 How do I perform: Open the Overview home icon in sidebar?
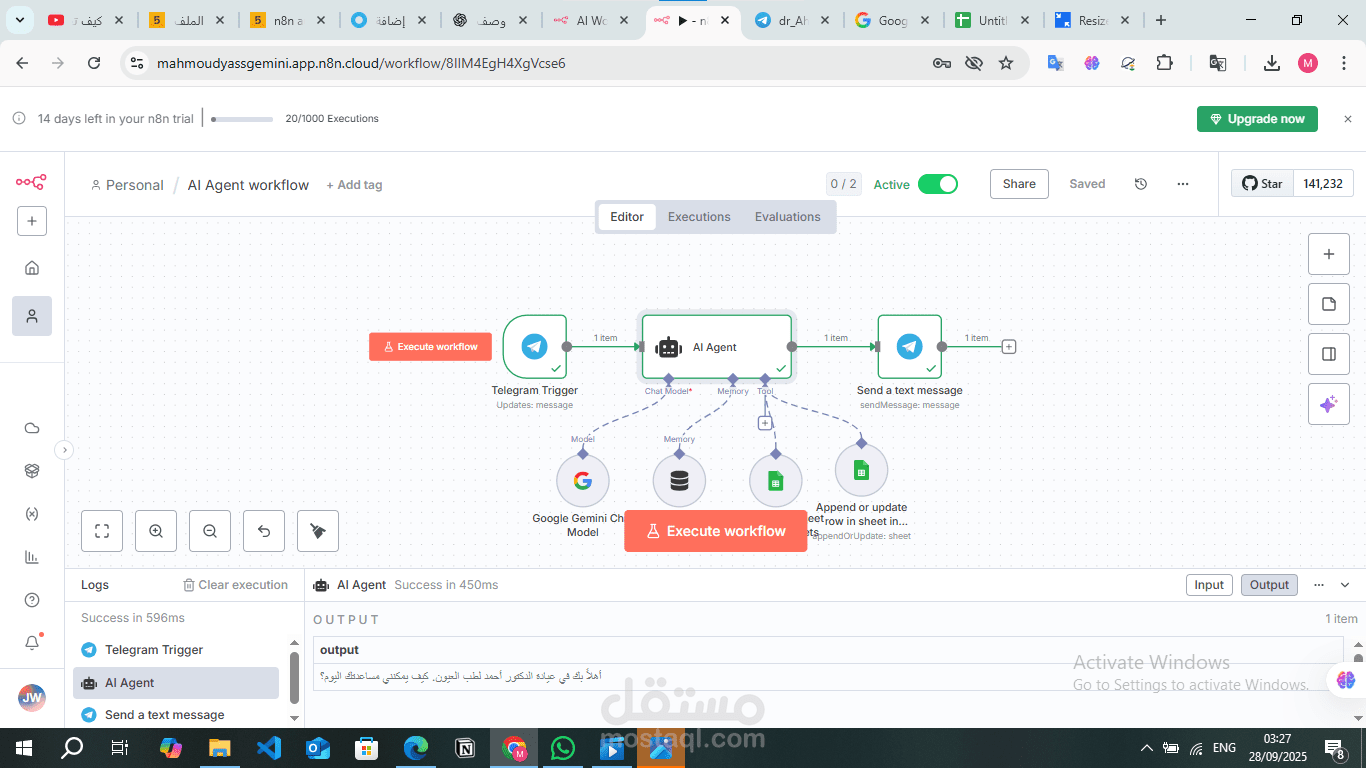[x=32, y=268]
